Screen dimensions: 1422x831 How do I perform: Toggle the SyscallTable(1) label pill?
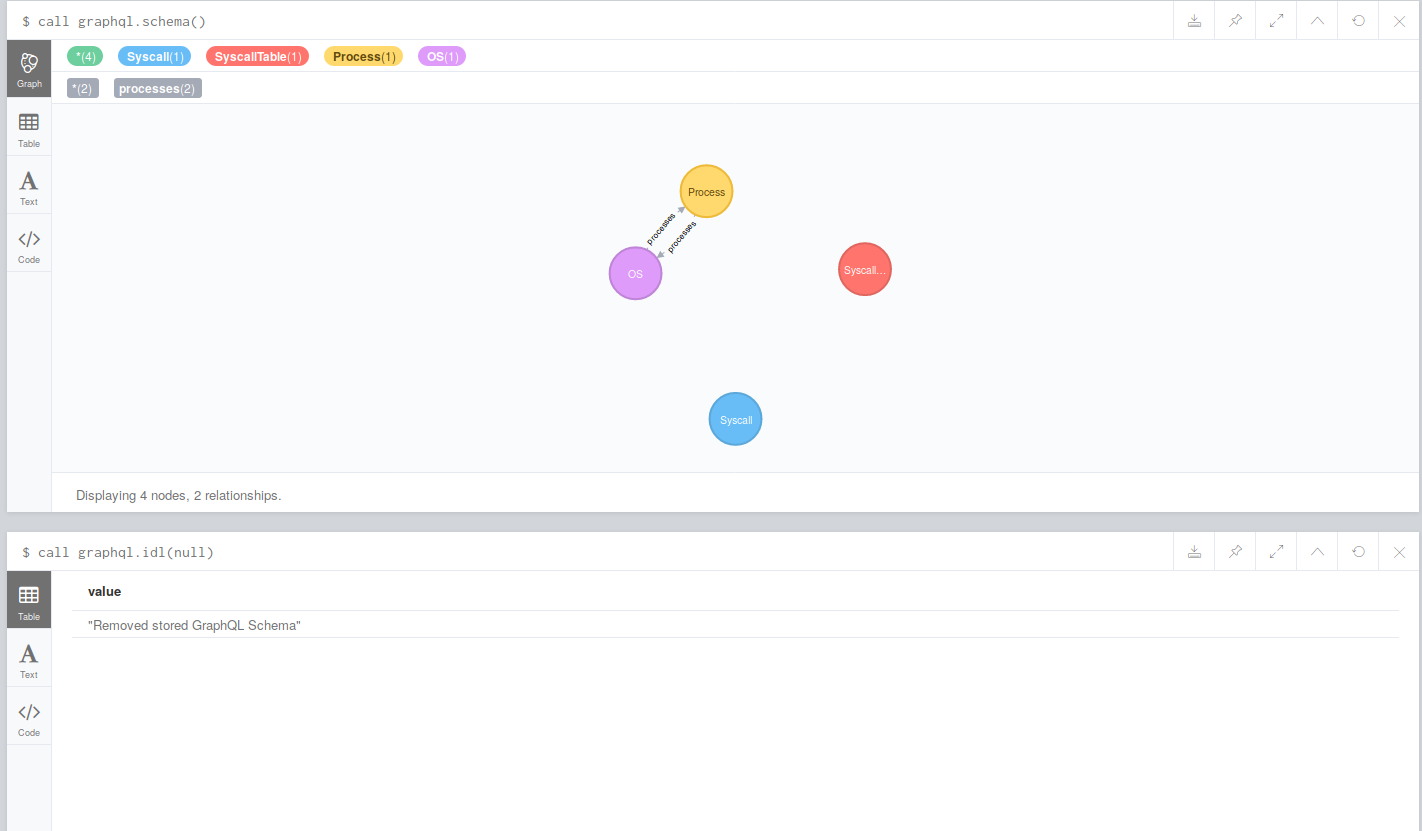point(257,56)
